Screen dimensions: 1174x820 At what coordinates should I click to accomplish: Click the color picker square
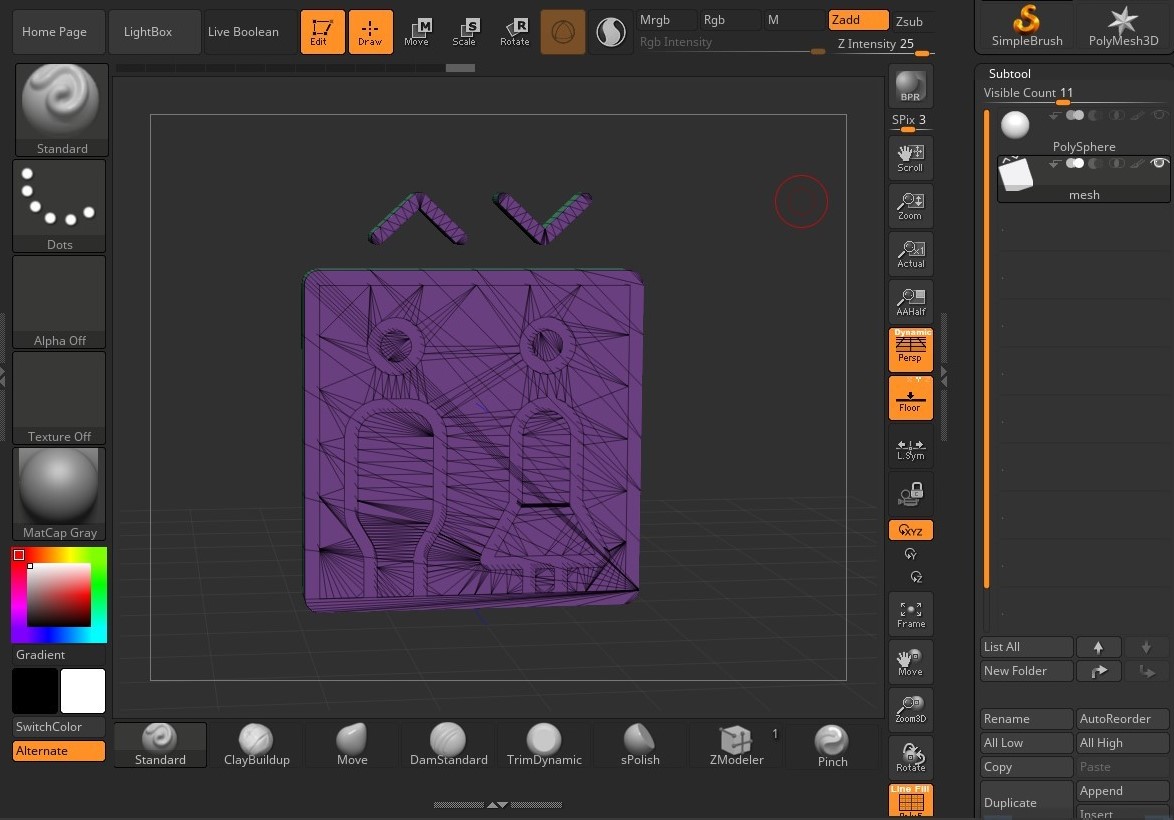coord(59,595)
